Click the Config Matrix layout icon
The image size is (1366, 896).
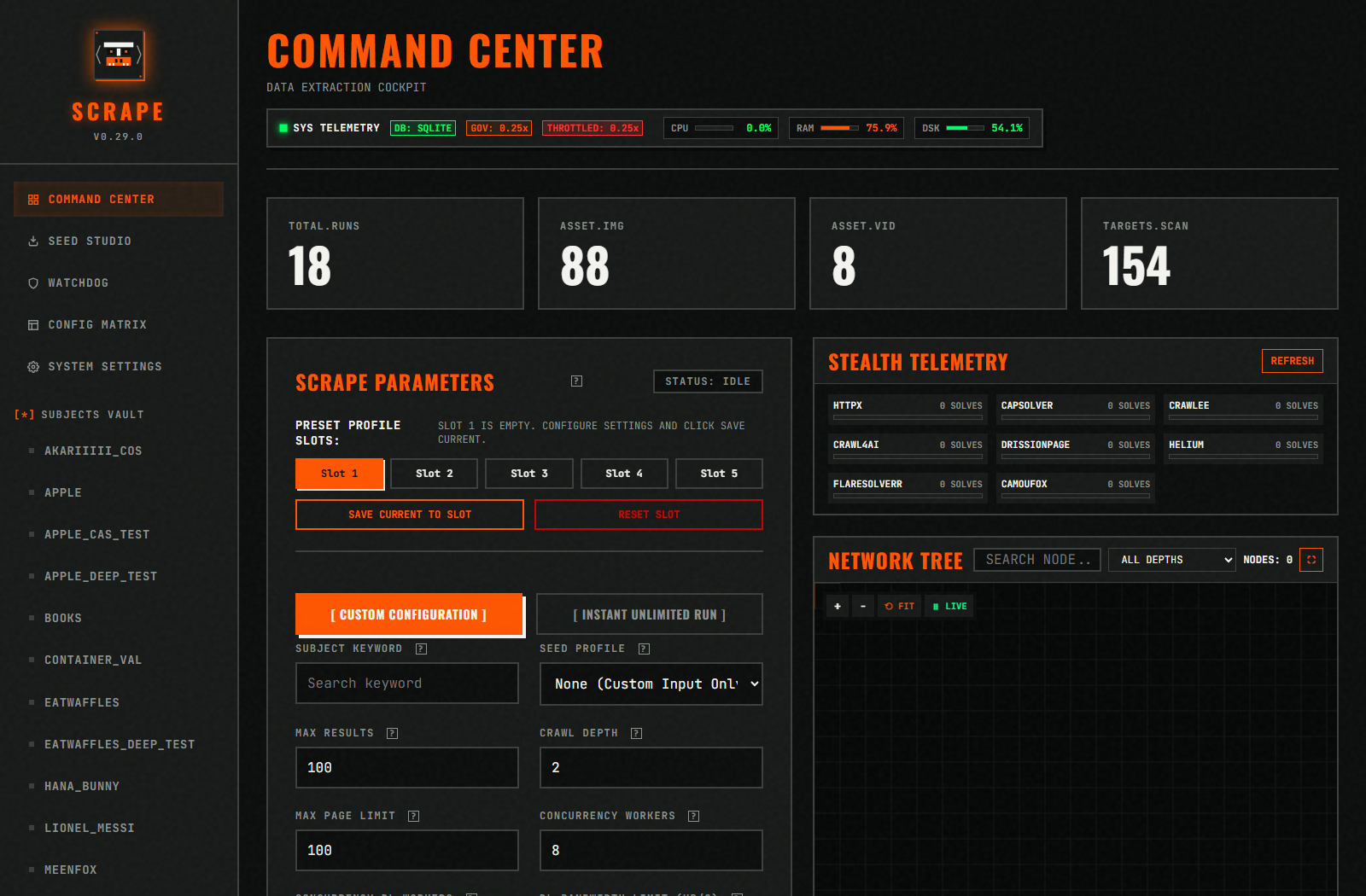[x=33, y=325]
